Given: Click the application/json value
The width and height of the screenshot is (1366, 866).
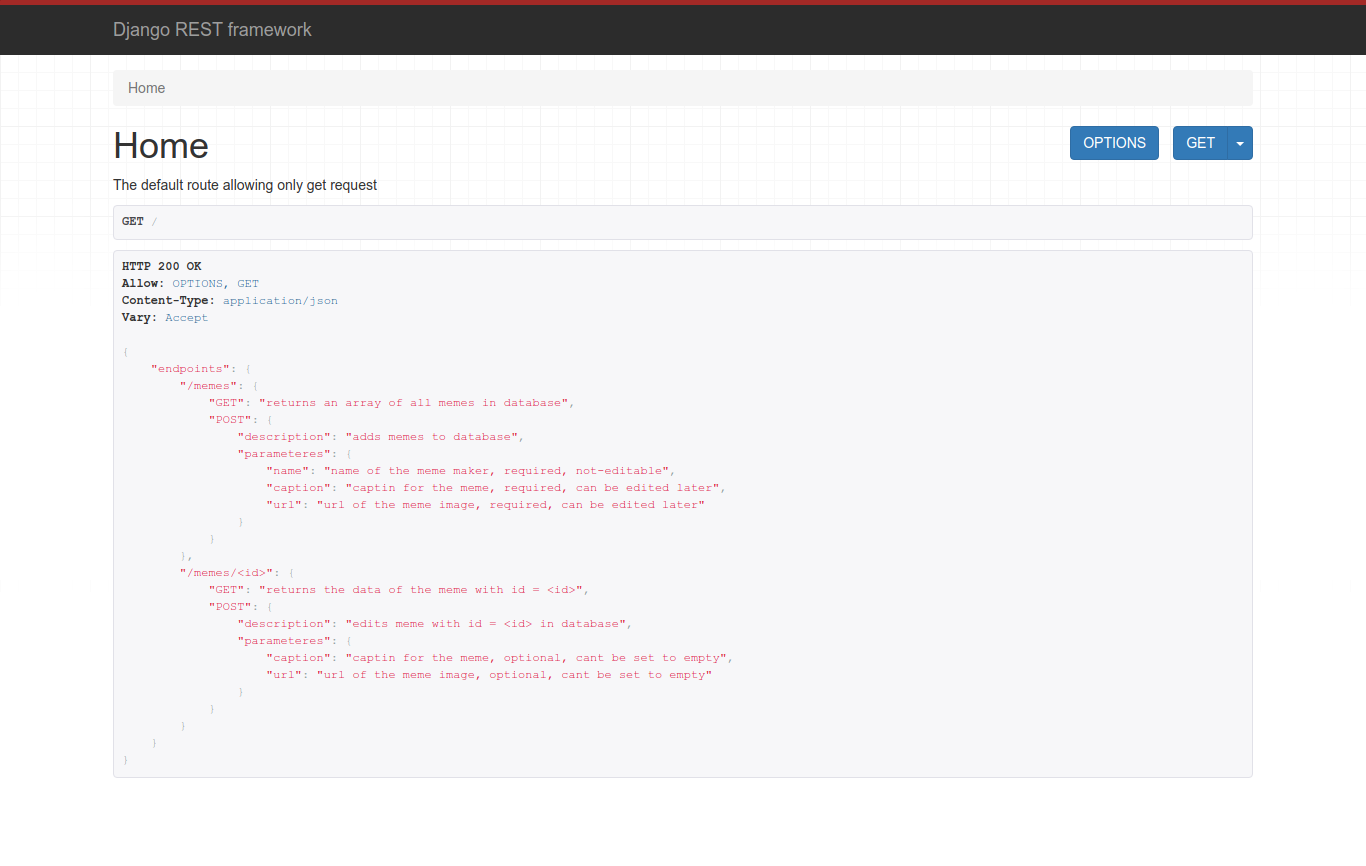Looking at the screenshot, I should pos(280,300).
